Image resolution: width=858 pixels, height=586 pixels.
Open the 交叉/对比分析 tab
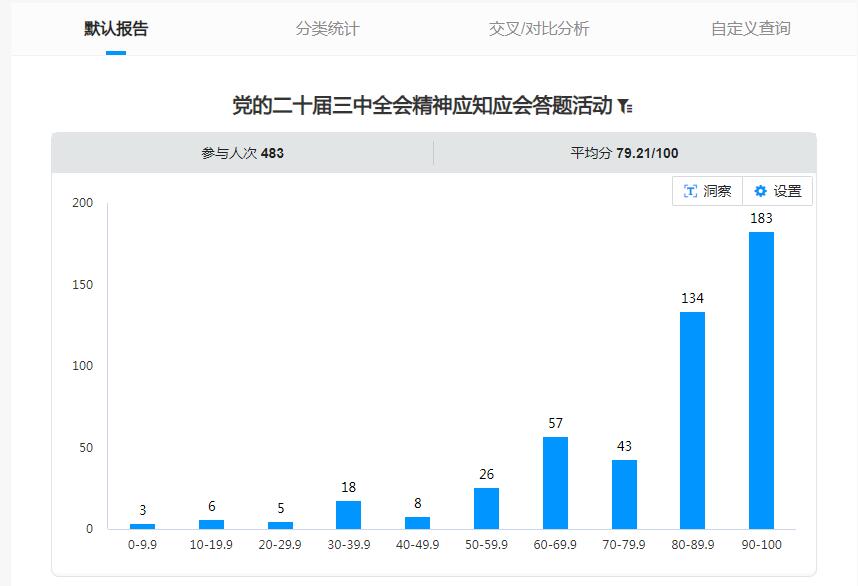(x=539, y=28)
